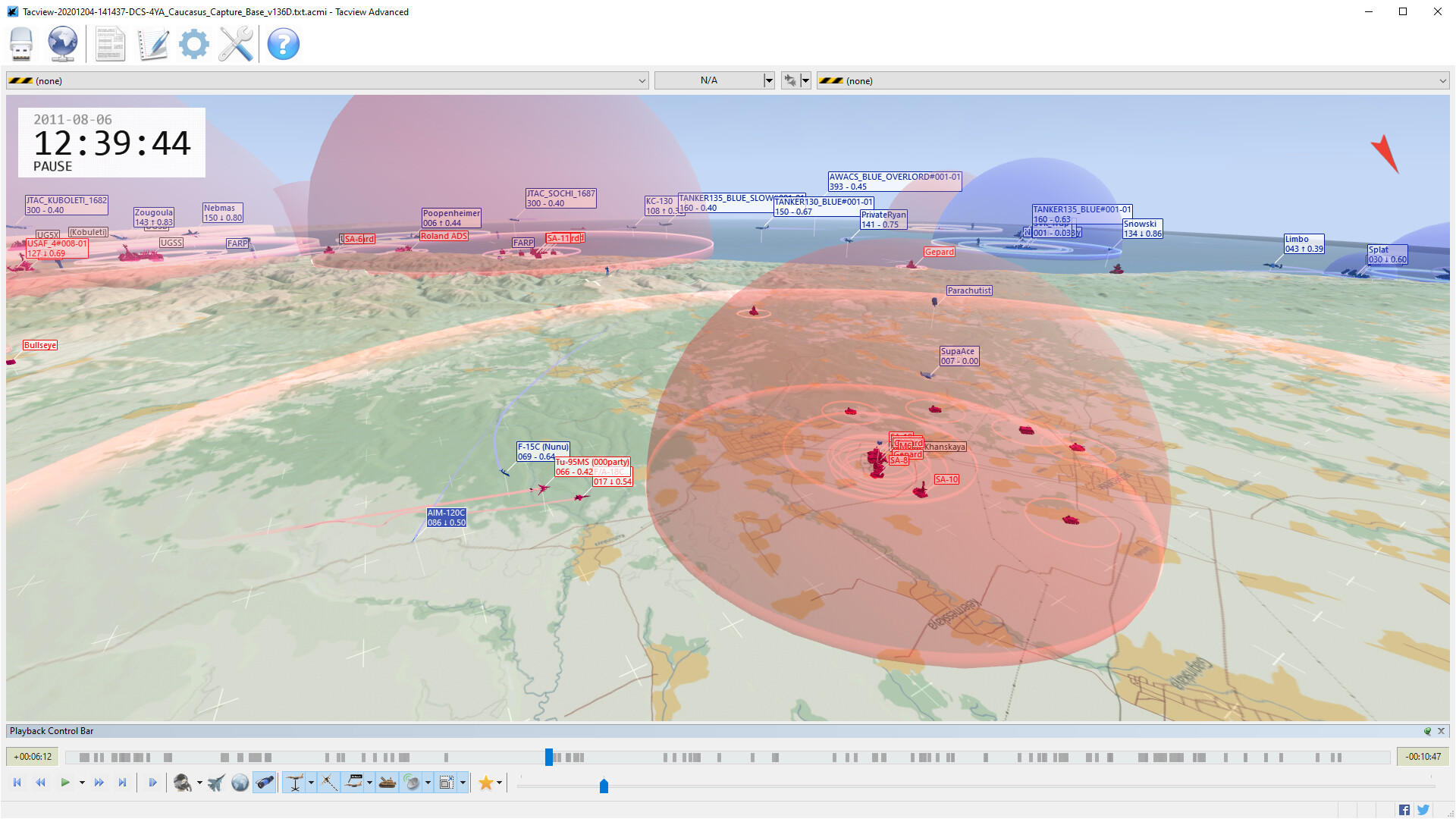Open online flights using the network globe icon
The image size is (1456, 819).
pos(62,44)
